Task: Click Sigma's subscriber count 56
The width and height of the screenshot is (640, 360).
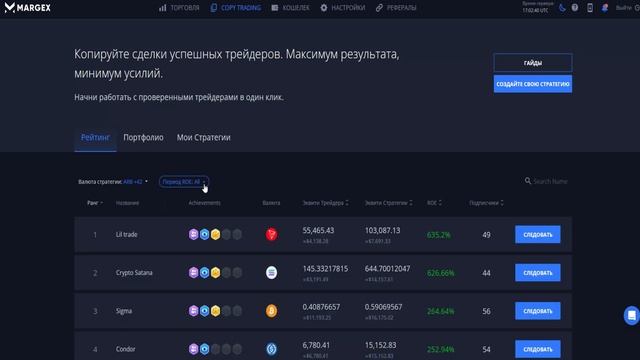Action: click(x=486, y=311)
